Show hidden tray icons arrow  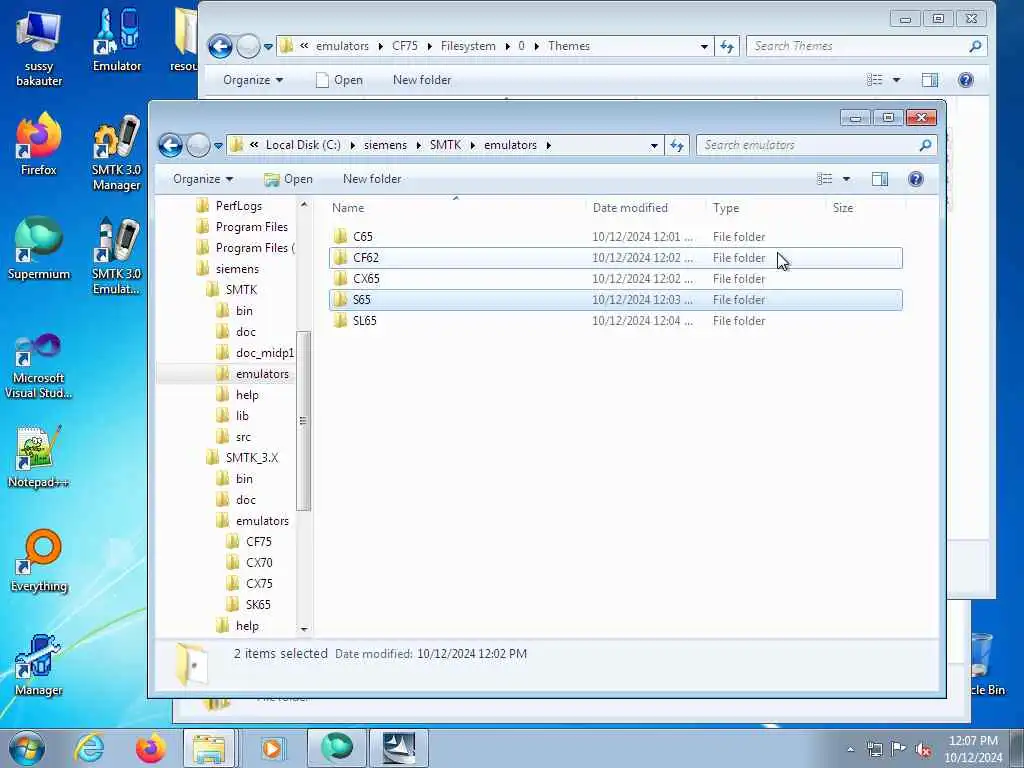click(x=850, y=750)
